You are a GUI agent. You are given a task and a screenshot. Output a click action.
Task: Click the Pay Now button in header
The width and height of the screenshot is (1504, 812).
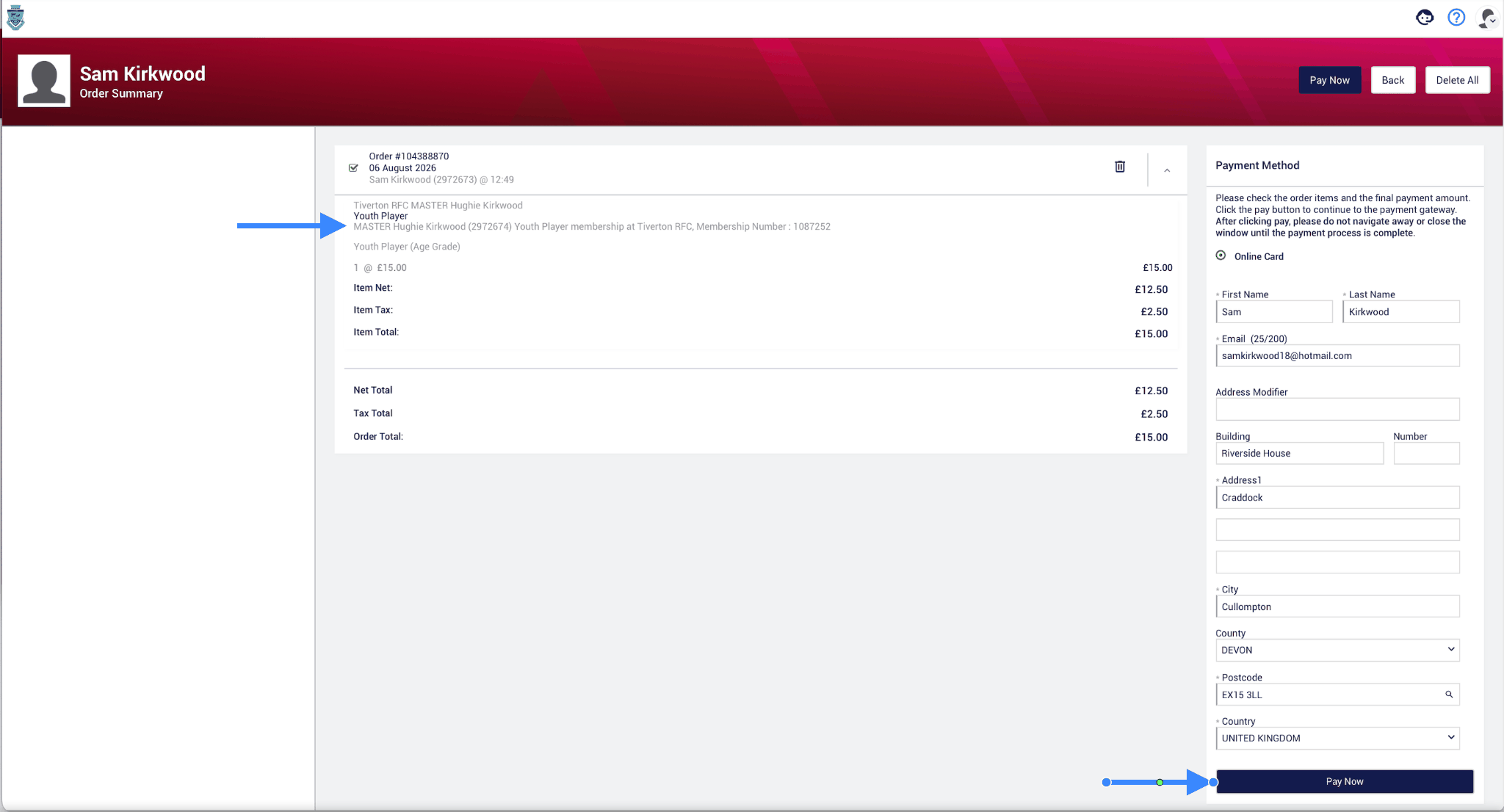pyautogui.click(x=1329, y=80)
